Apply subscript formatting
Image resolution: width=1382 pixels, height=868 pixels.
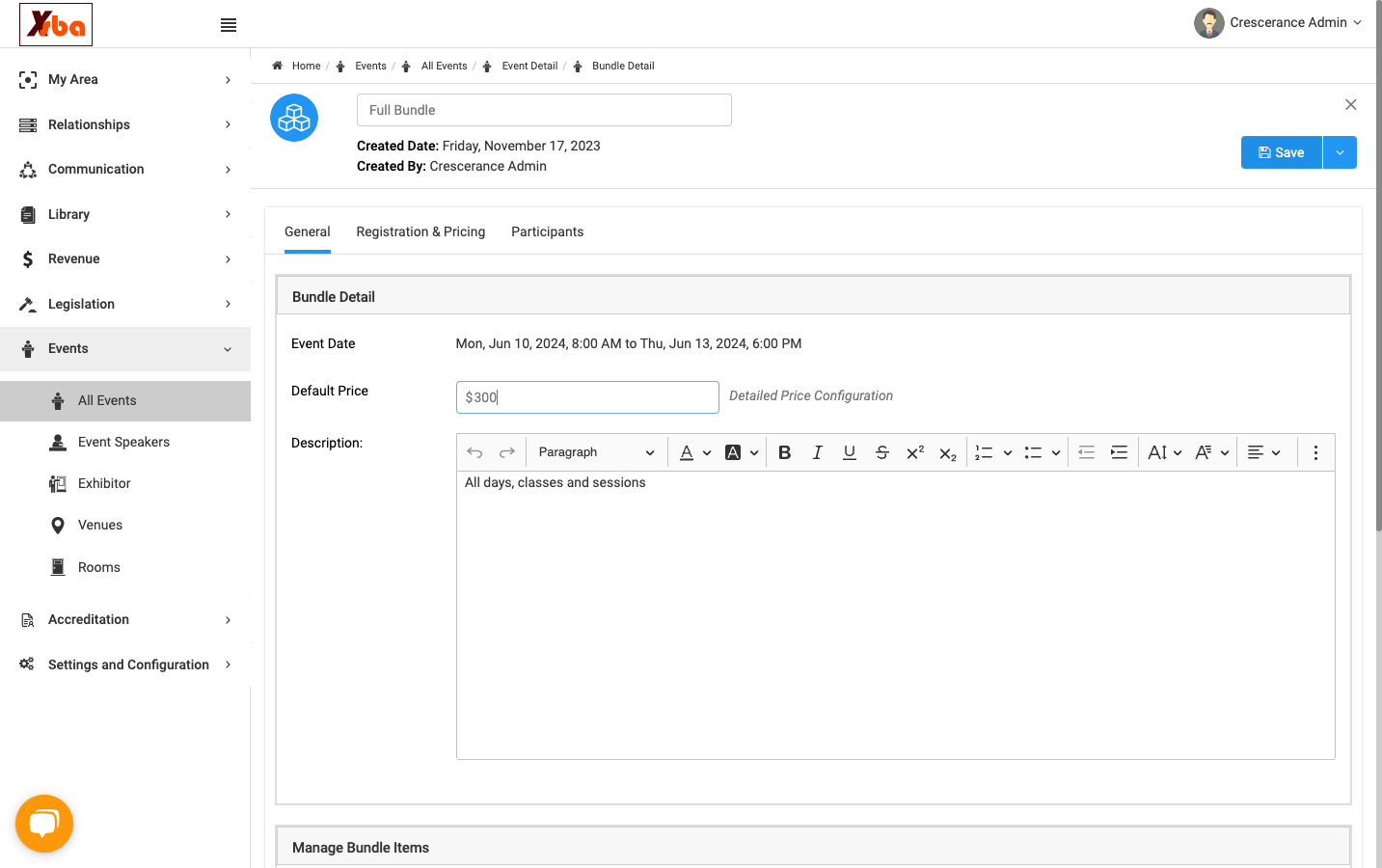point(948,453)
